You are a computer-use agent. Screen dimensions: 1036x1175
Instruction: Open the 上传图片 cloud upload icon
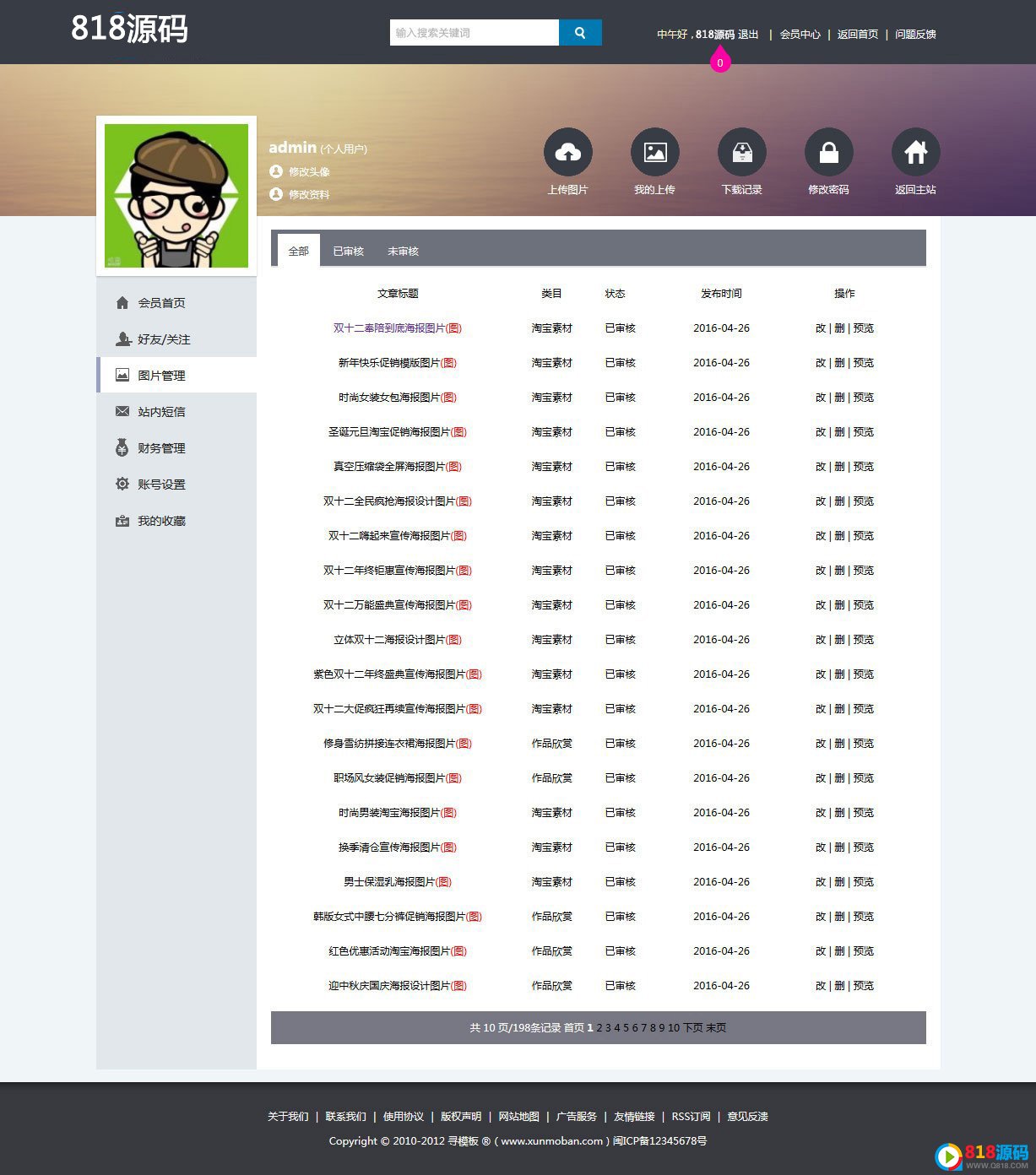coord(568,152)
